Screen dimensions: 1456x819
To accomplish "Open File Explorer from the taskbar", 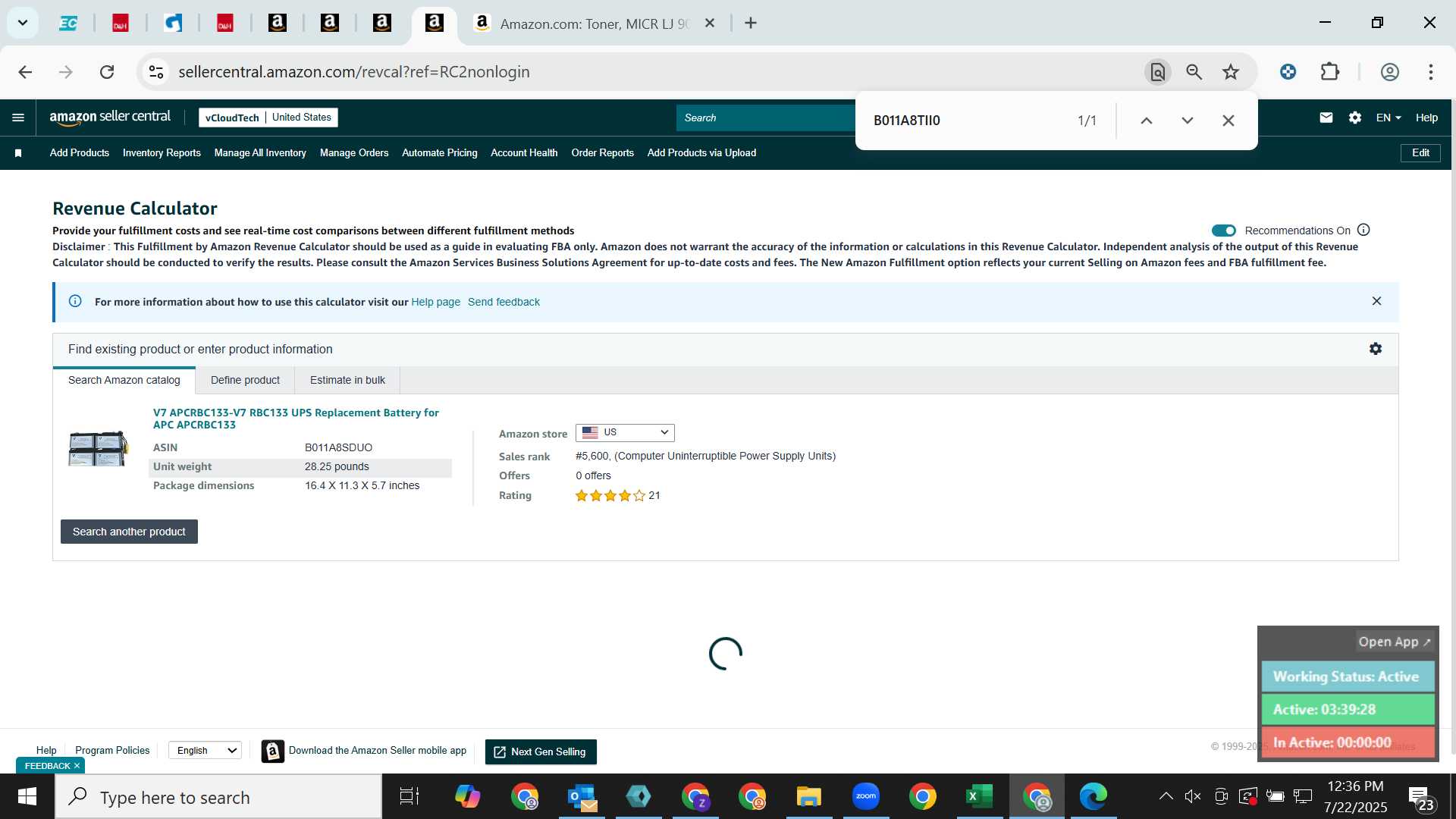I will point(809,796).
